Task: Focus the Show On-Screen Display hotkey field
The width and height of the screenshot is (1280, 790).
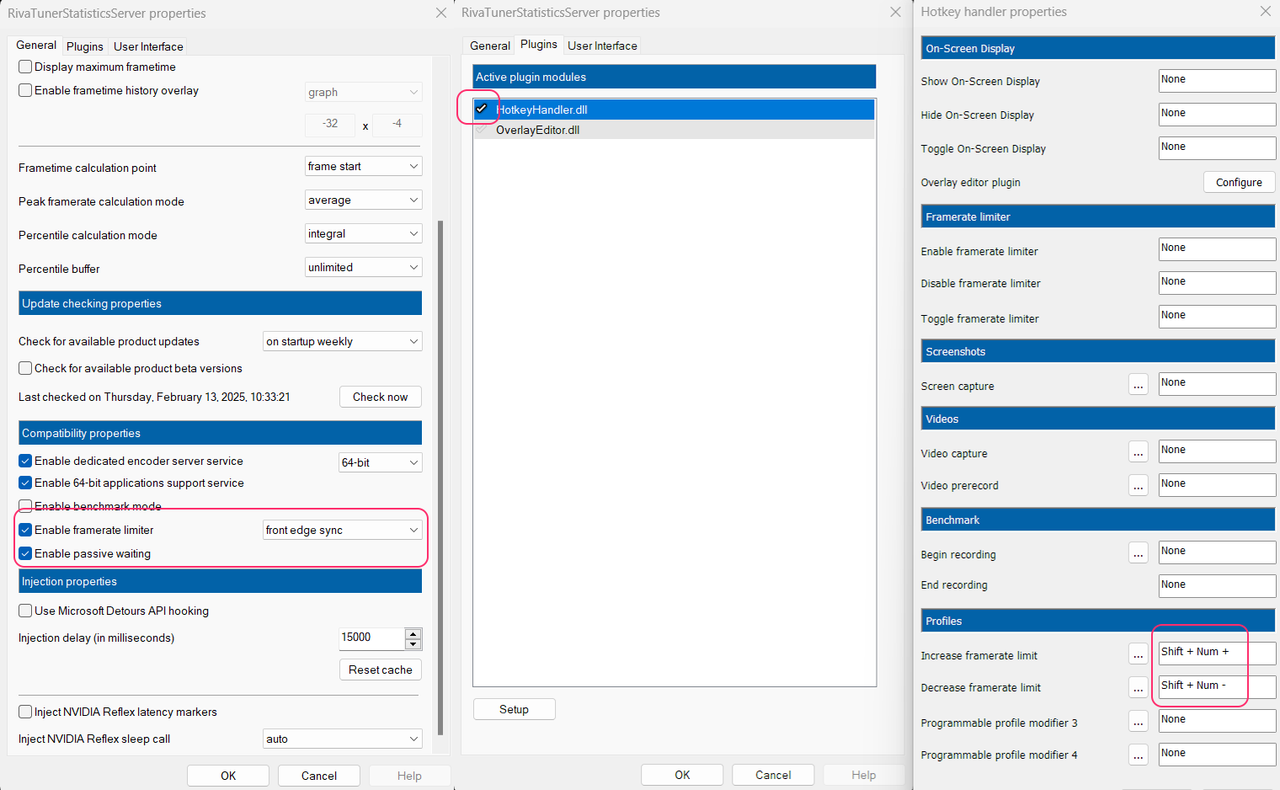Action: pos(1217,81)
